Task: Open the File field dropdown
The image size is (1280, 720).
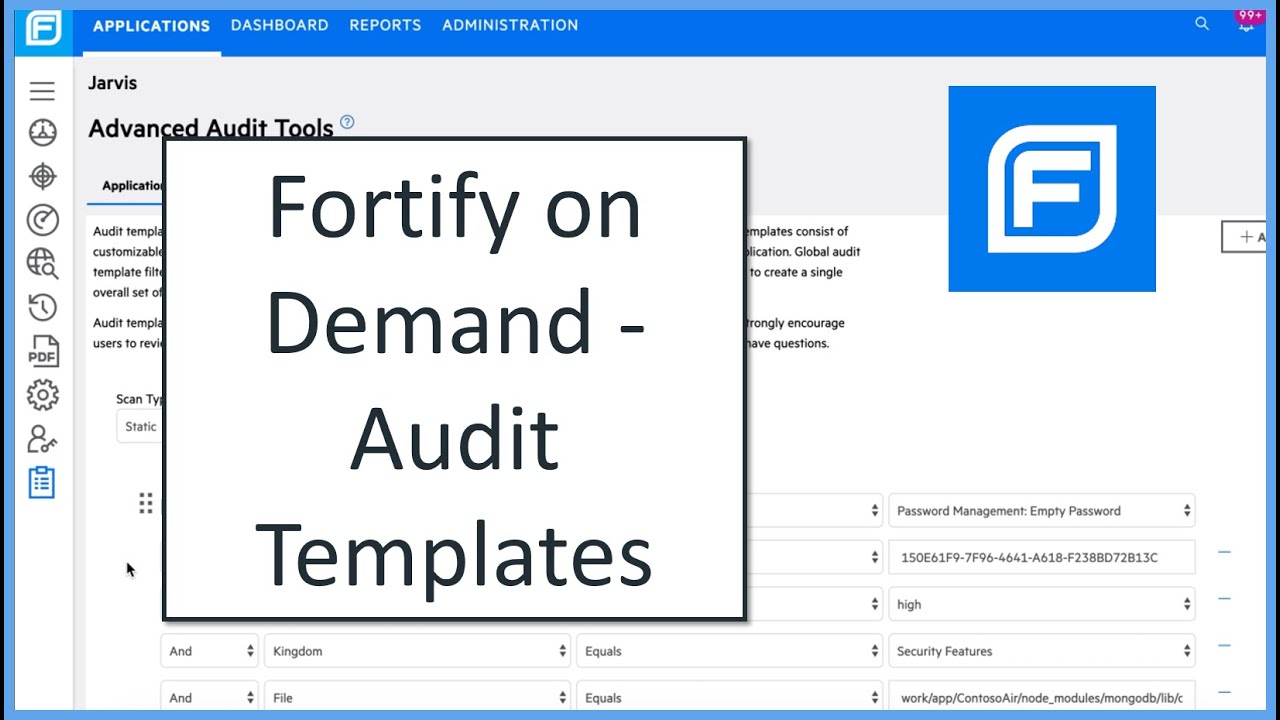Action: point(417,698)
